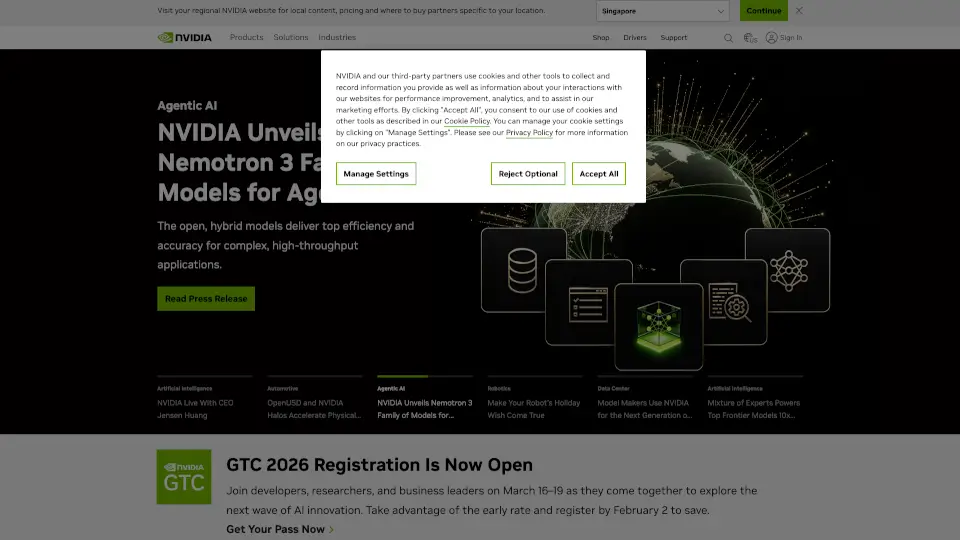Click Reject Optional cookies button
The width and height of the screenshot is (960, 540).
click(528, 174)
